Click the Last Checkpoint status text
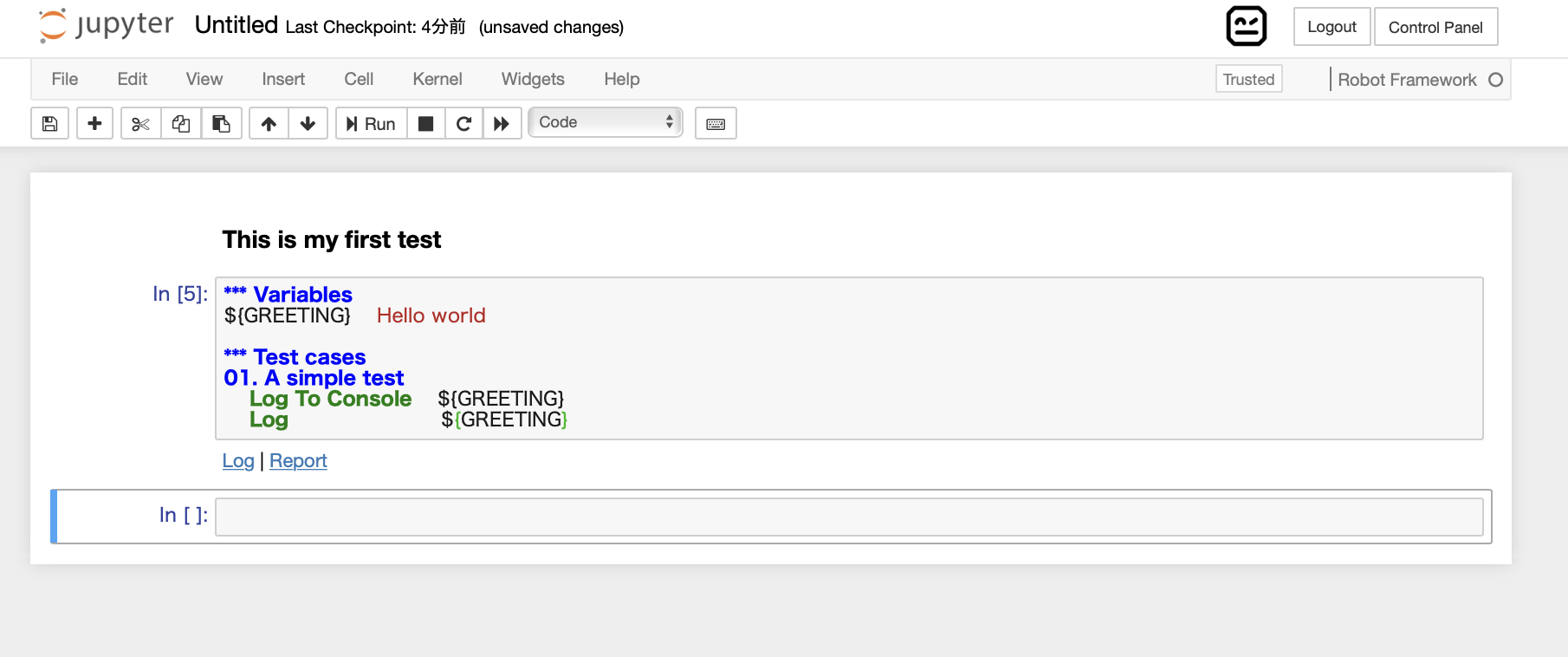The width and height of the screenshot is (1568, 657). tap(375, 27)
